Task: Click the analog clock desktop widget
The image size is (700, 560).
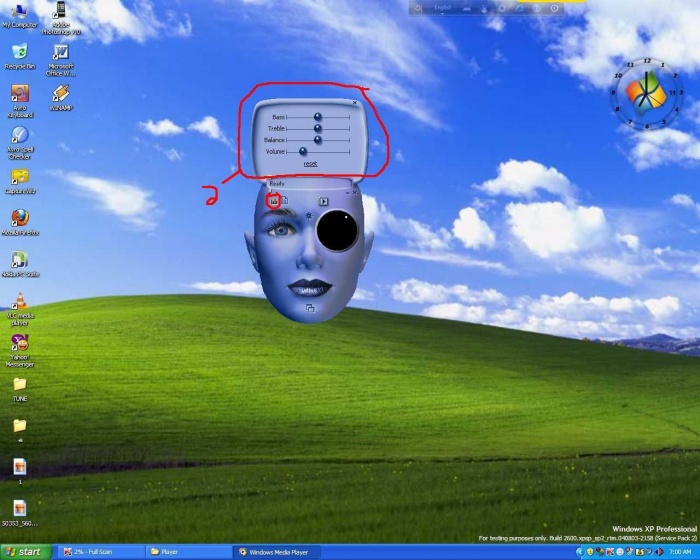Action: click(x=646, y=94)
